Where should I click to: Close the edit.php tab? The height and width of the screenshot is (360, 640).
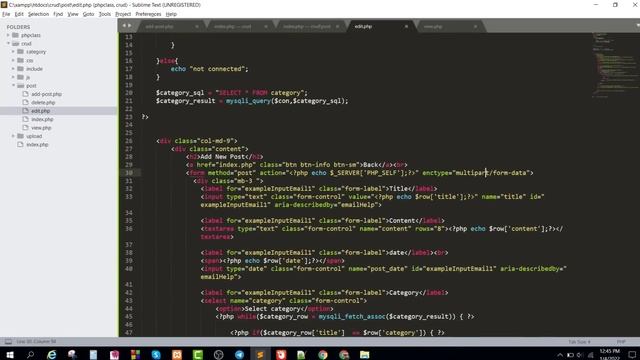tap(406, 27)
